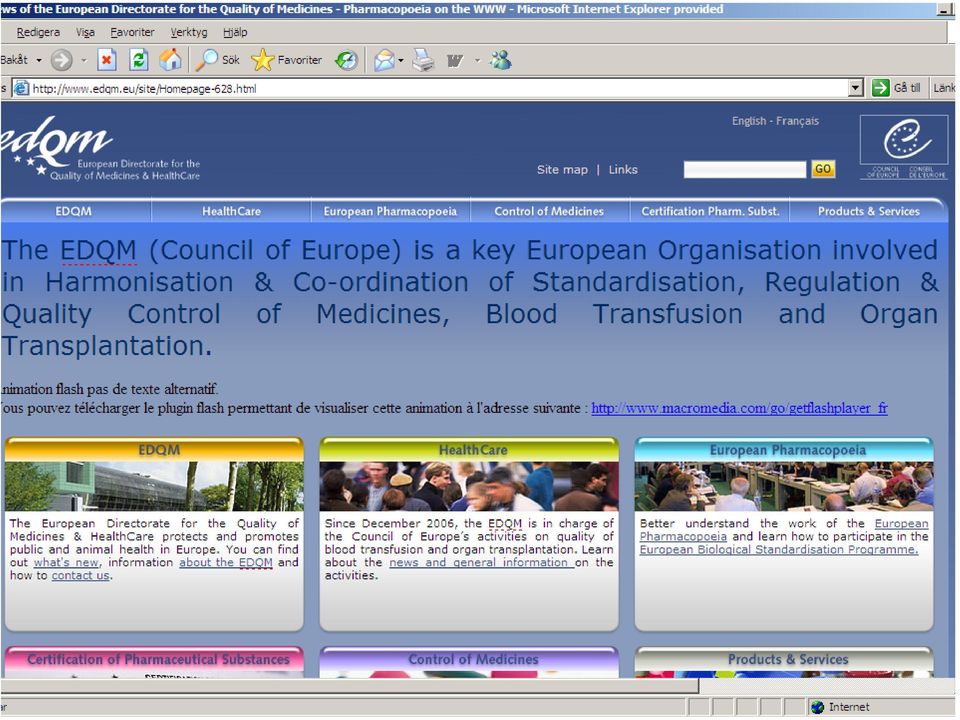Click the Edit with Word icon
Screen dimensions: 960x720
click(455, 60)
